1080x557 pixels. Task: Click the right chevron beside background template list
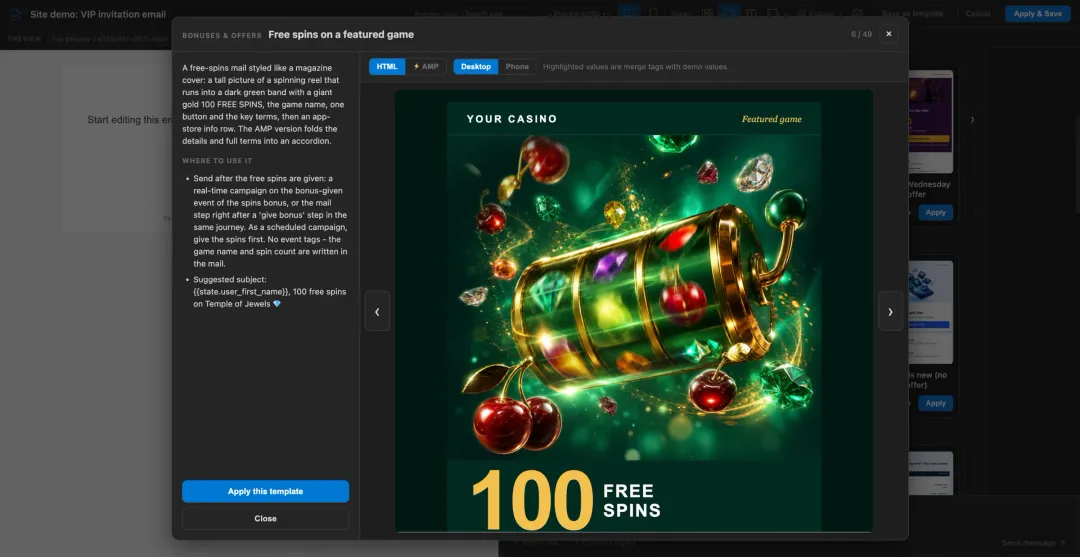tap(973, 120)
